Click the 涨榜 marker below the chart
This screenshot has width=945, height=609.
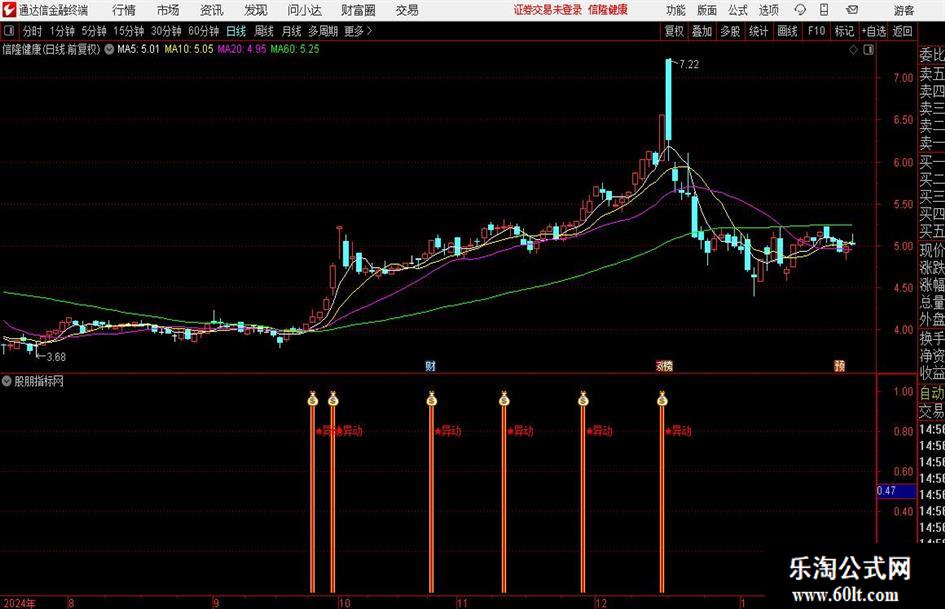(x=664, y=366)
